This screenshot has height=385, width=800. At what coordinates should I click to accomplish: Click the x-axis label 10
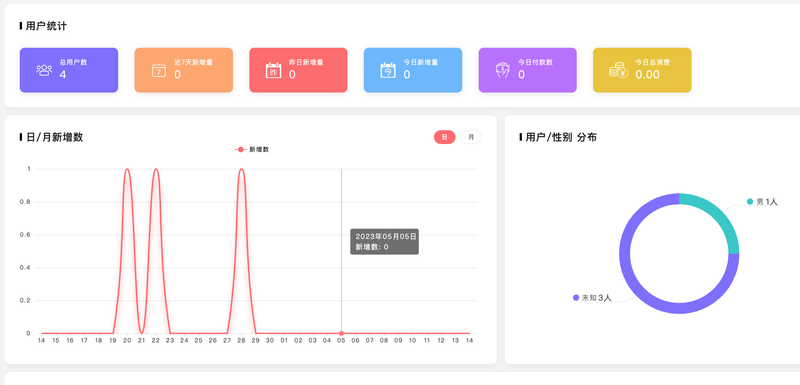tap(413, 341)
